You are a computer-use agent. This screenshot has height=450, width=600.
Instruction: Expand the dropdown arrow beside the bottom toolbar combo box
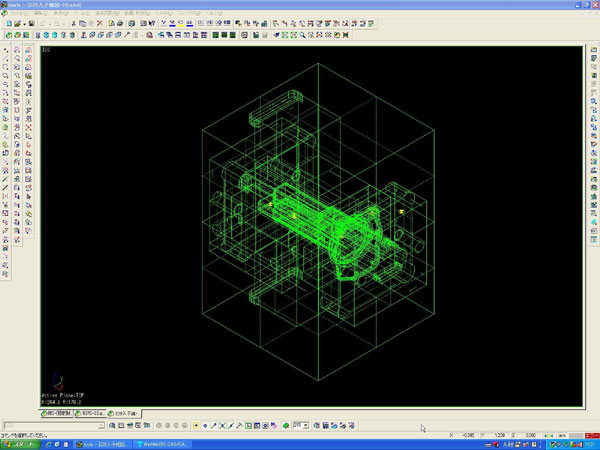(x=304, y=426)
